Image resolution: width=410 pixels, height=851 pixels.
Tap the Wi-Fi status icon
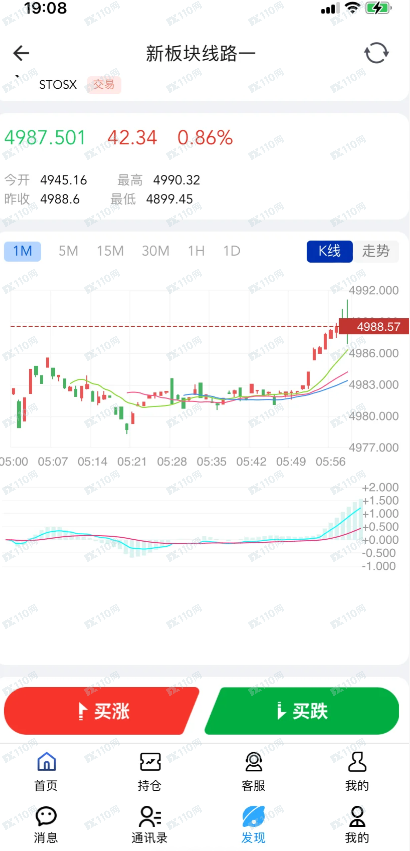point(352,8)
